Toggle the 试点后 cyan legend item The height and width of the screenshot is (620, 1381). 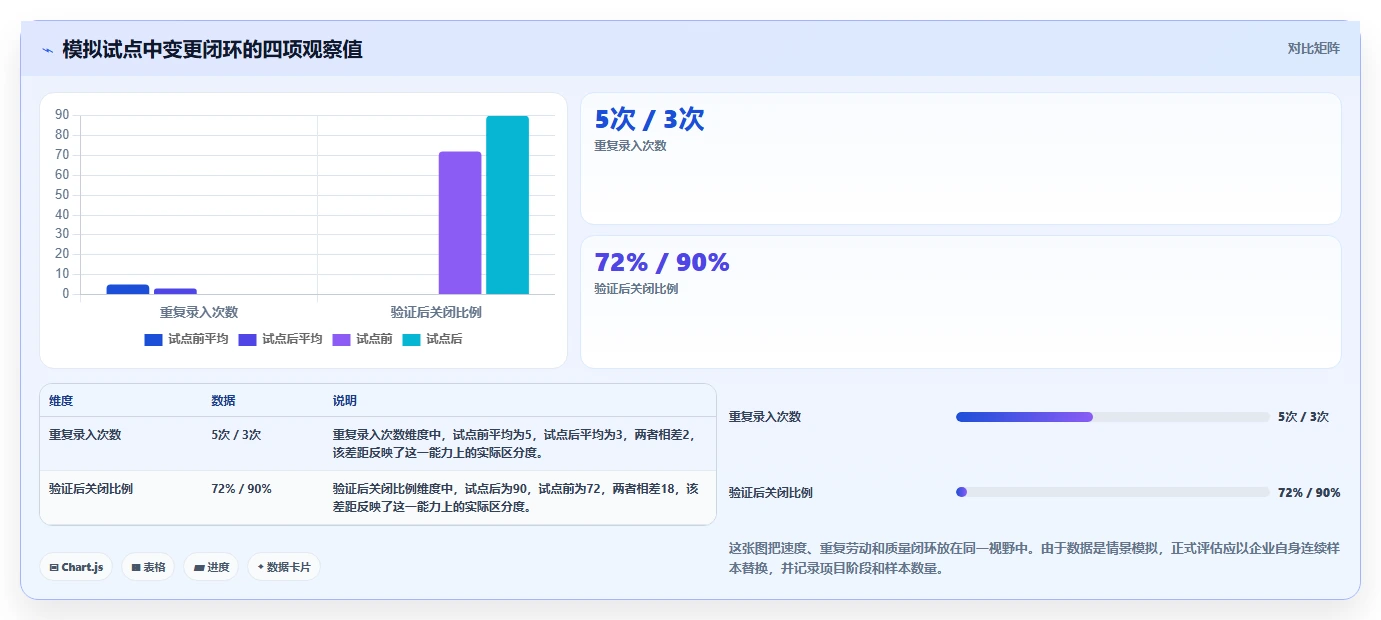pyautogui.click(x=432, y=339)
